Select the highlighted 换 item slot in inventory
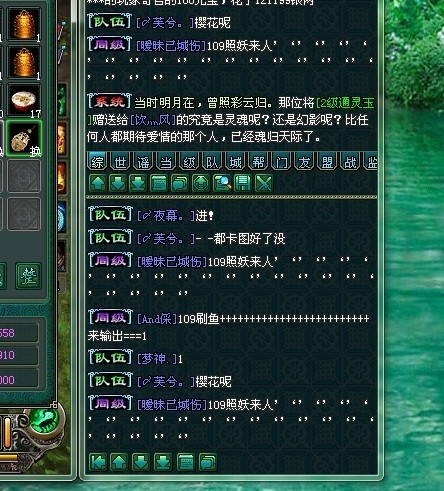 (24, 139)
